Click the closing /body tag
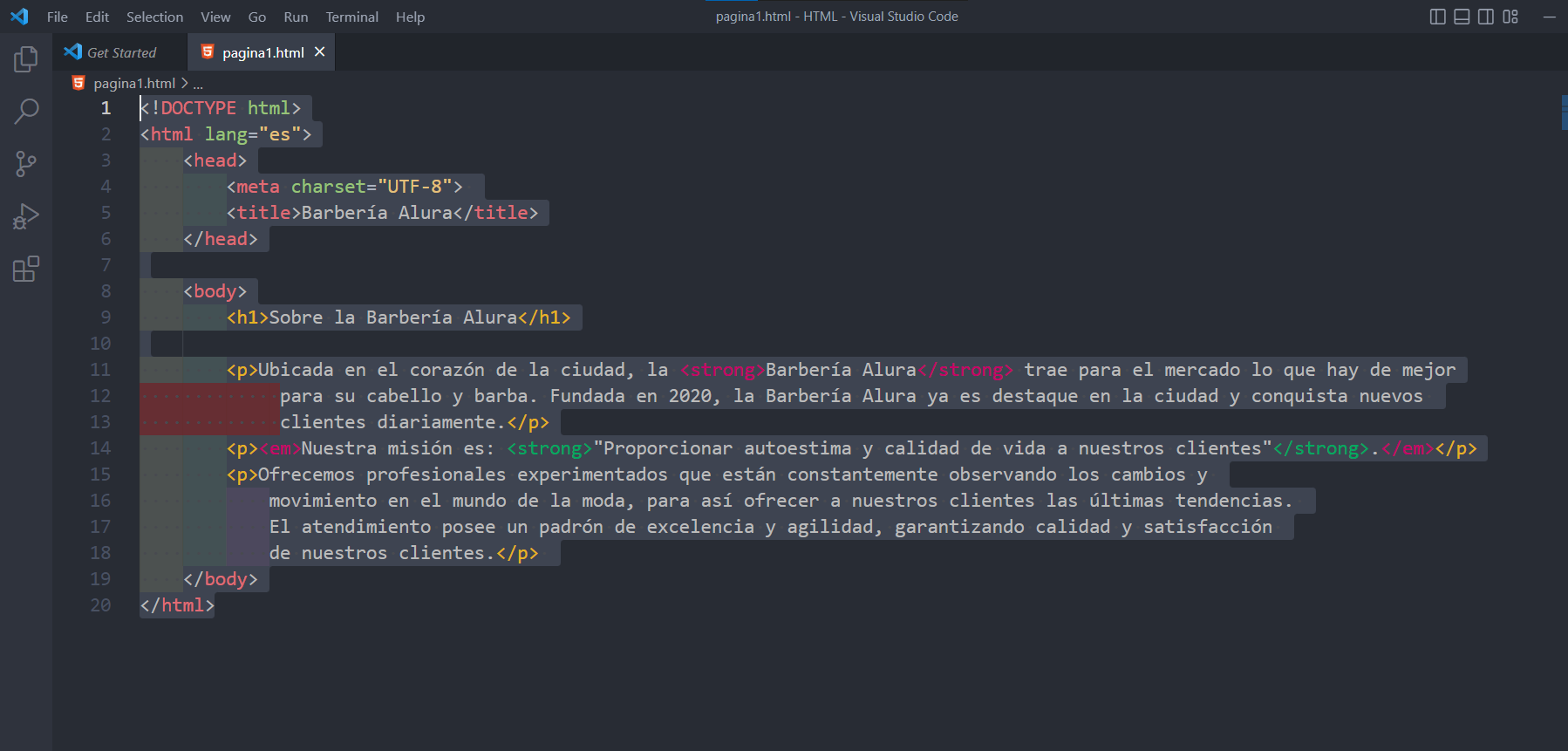The height and width of the screenshot is (751, 1568). (x=221, y=579)
